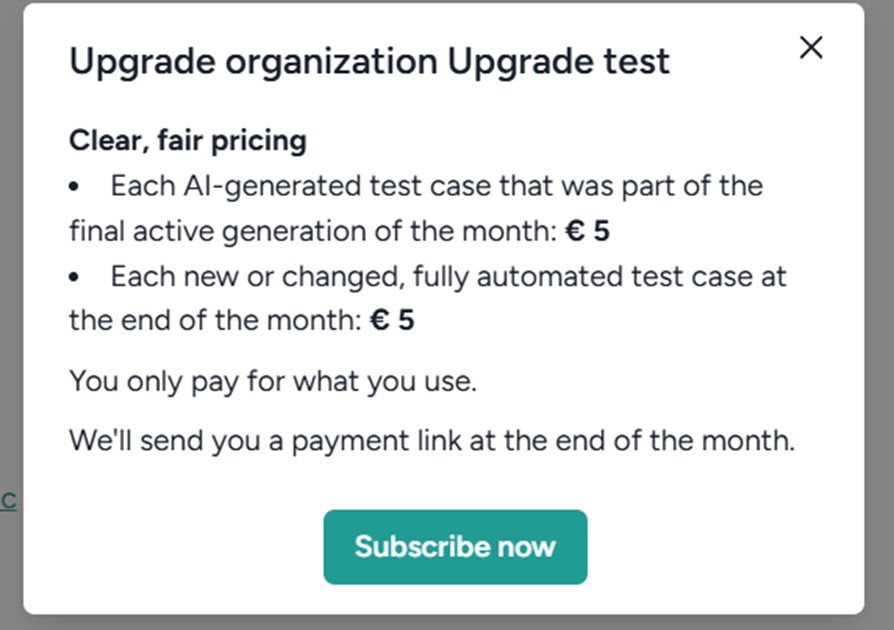Image resolution: width=894 pixels, height=630 pixels.
Task: Click the "Upgrade organization" words in the title
Action: coord(253,62)
